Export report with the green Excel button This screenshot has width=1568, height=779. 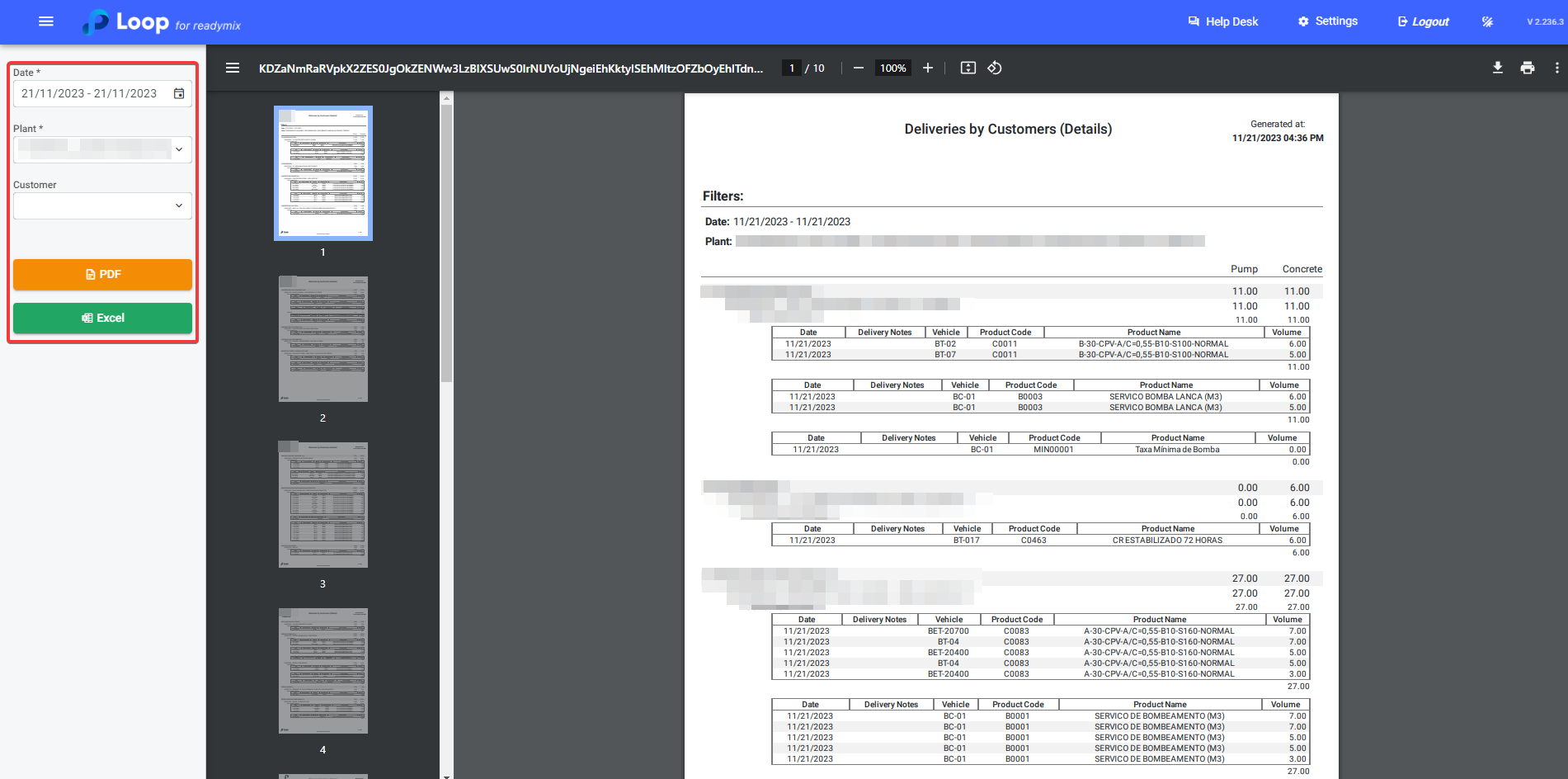click(102, 318)
